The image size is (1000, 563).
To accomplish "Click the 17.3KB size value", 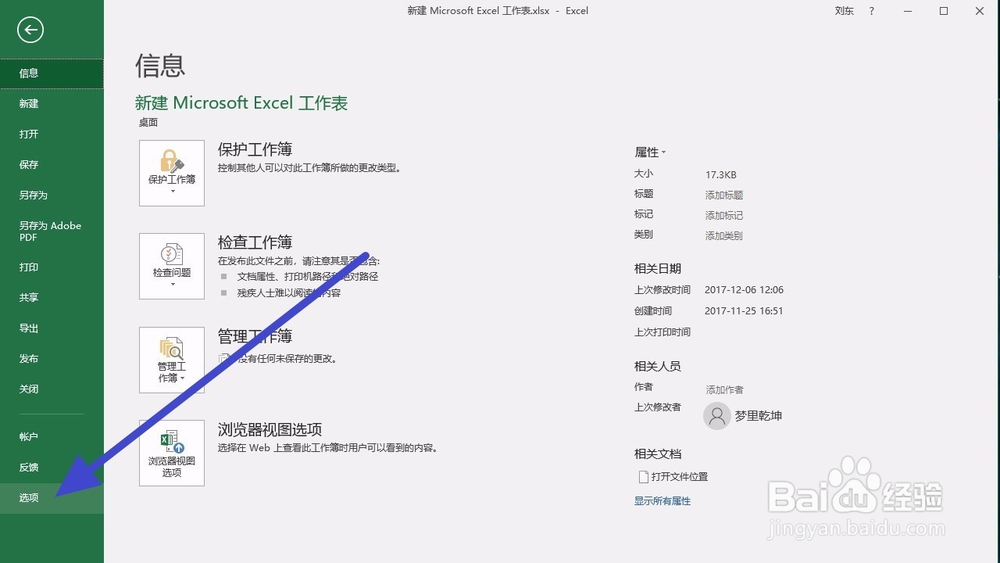I will pos(721,175).
